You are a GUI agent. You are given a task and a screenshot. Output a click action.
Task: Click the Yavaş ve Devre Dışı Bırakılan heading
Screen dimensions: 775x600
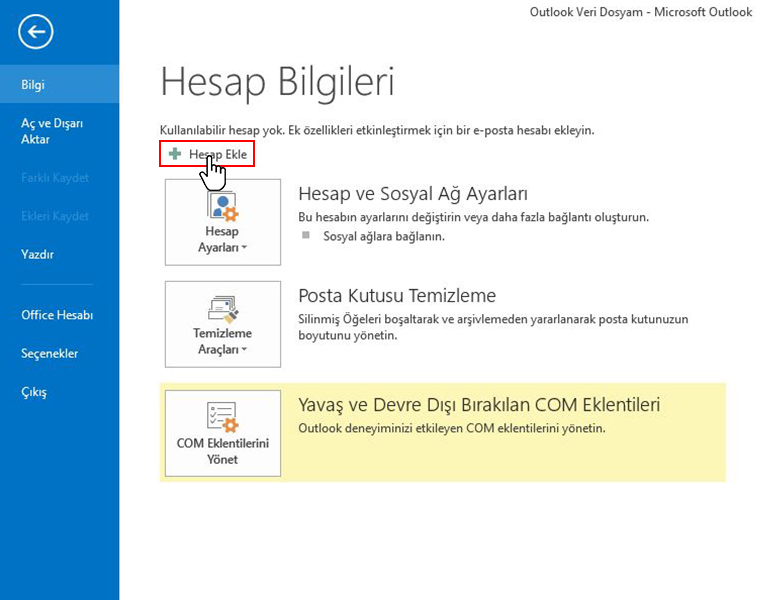pyautogui.click(x=479, y=405)
